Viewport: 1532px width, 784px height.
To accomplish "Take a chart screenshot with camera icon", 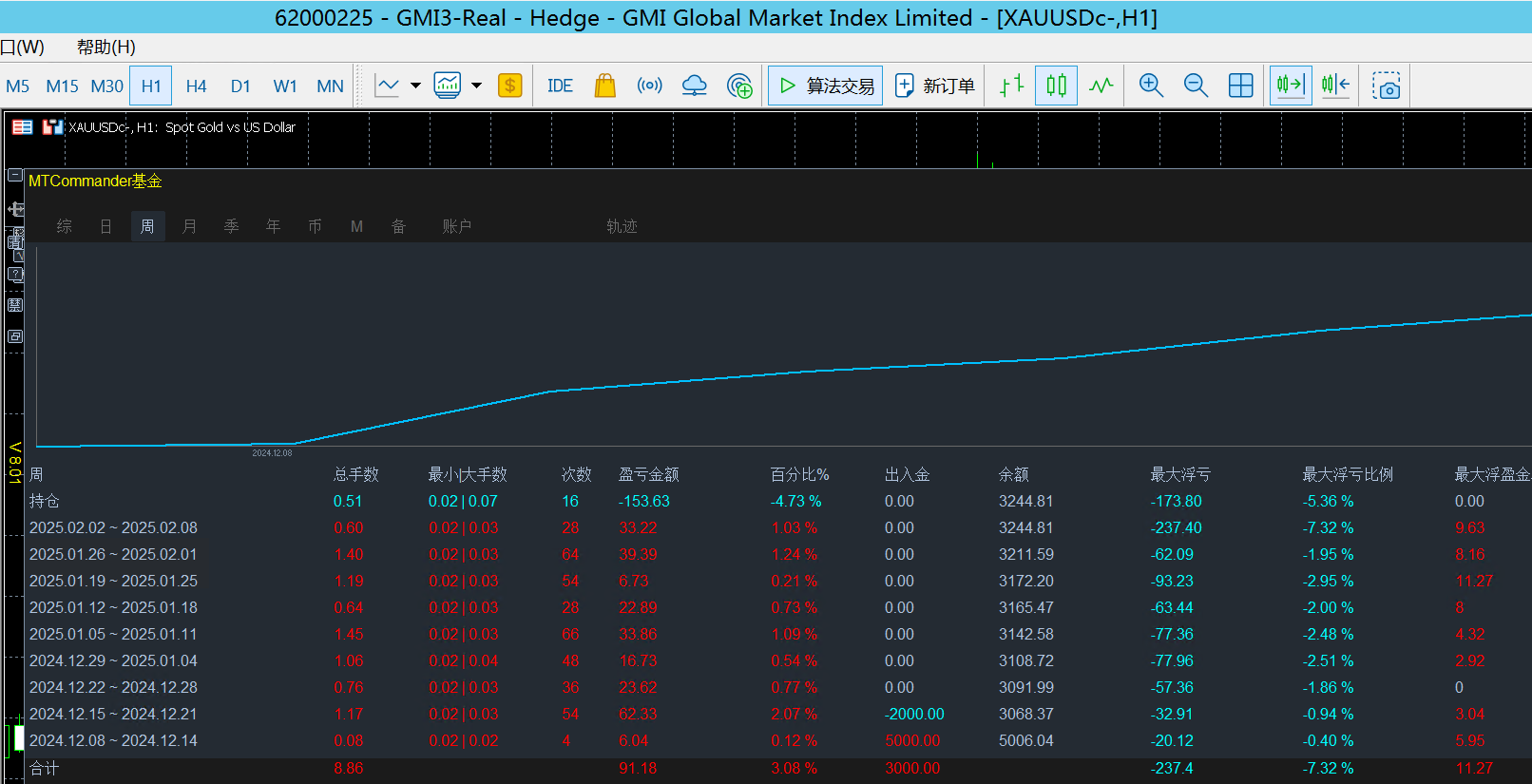I will point(1387,86).
